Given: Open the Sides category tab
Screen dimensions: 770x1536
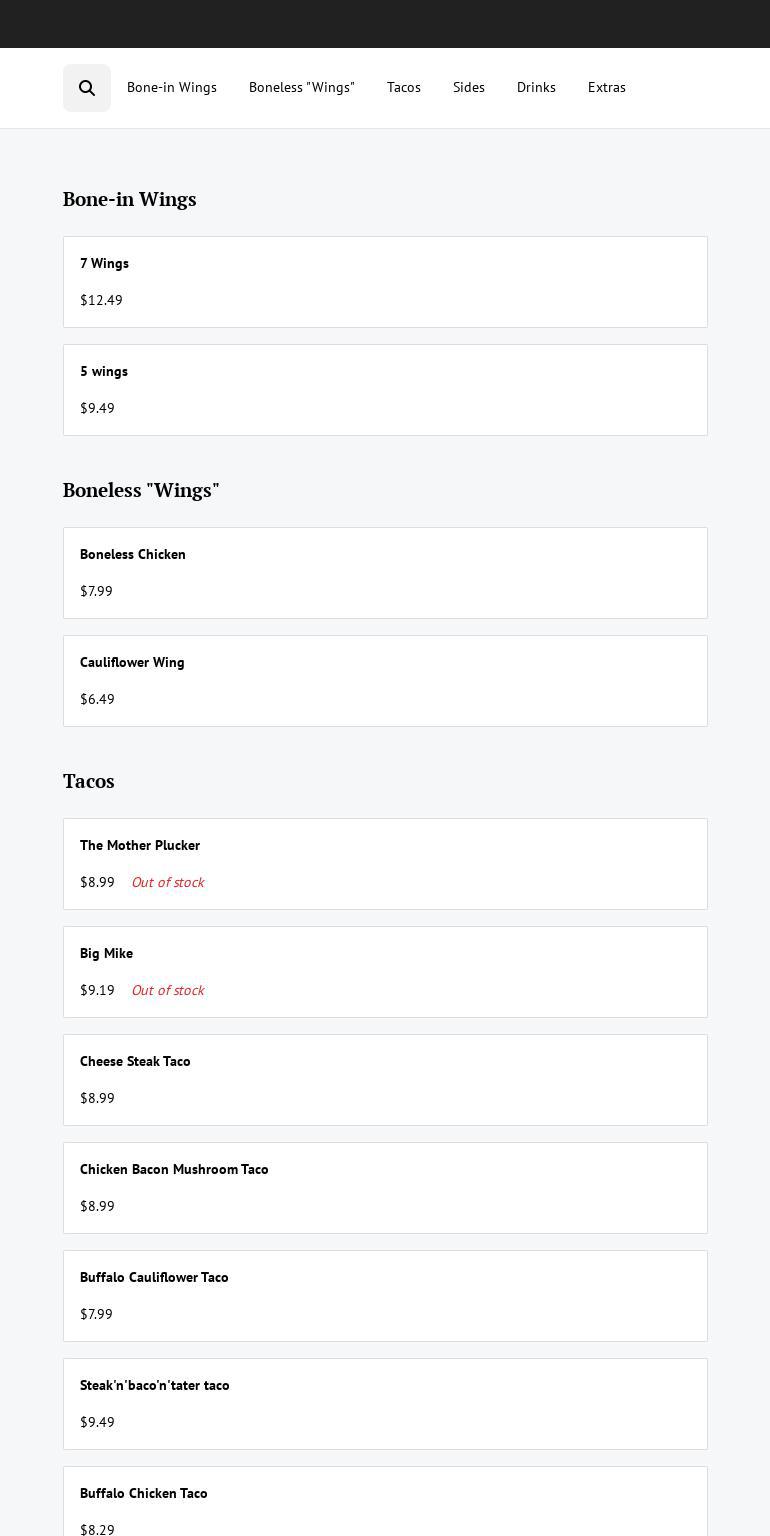Looking at the screenshot, I should 469,88.
